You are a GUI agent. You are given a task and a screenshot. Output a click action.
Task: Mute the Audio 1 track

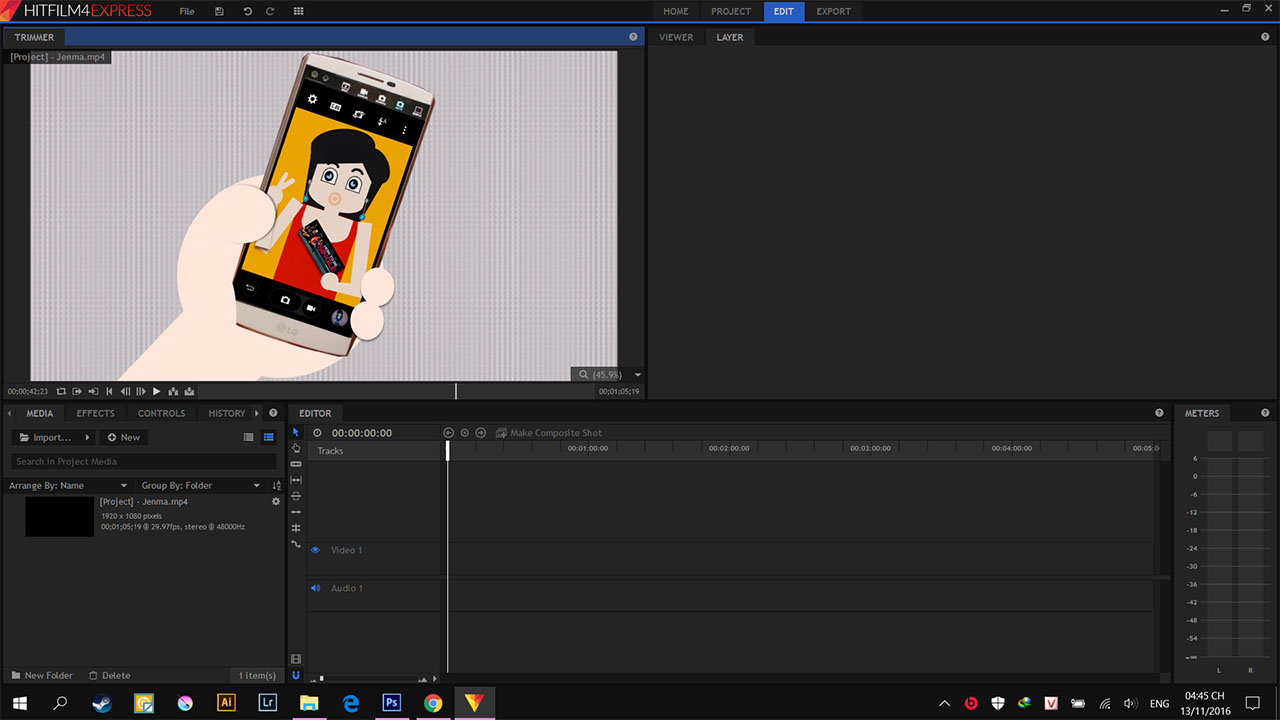(315, 588)
